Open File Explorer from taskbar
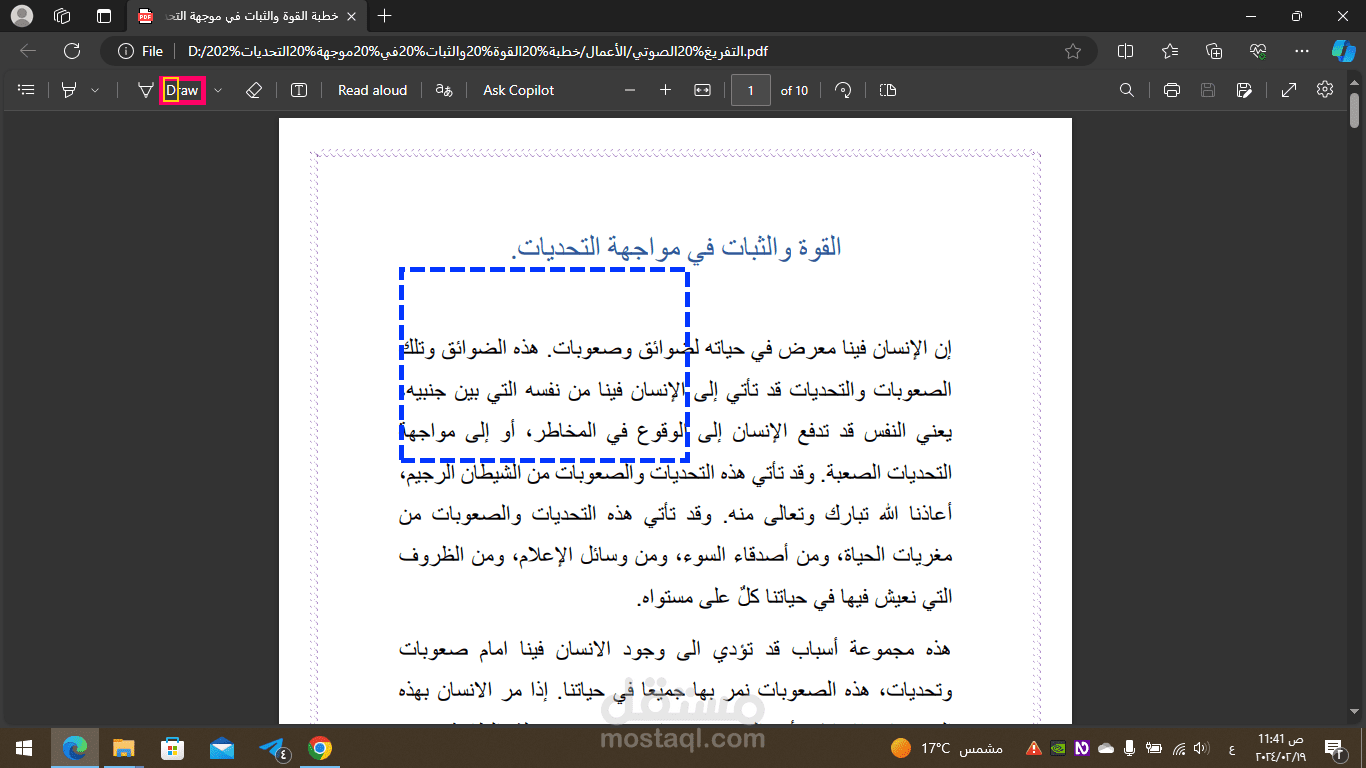This screenshot has width=1366, height=768. tap(123, 747)
